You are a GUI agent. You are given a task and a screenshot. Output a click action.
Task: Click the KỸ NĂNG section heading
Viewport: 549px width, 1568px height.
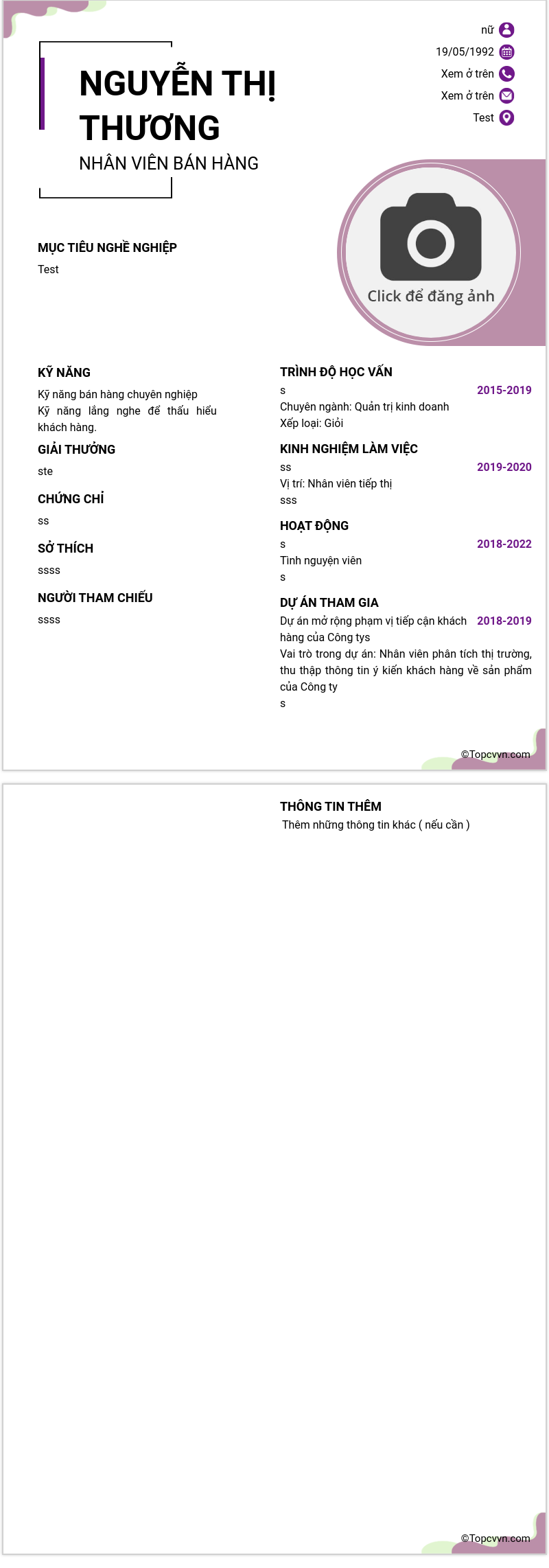64,373
